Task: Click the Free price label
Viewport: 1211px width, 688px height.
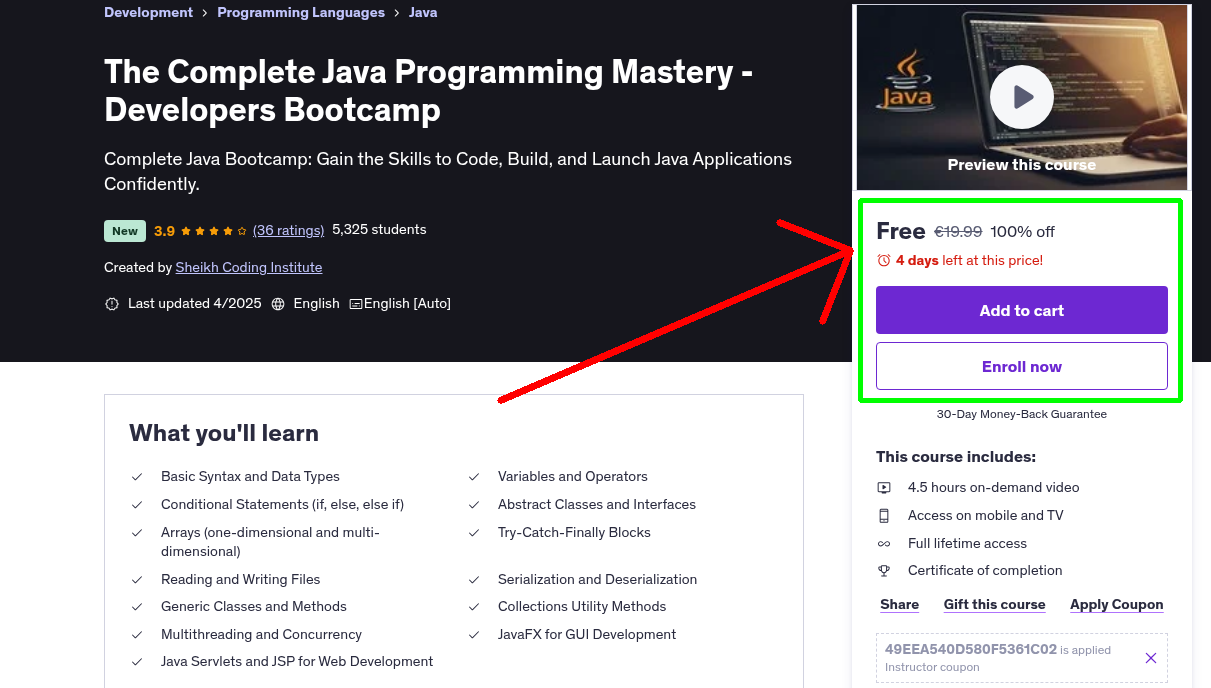Action: click(x=901, y=231)
